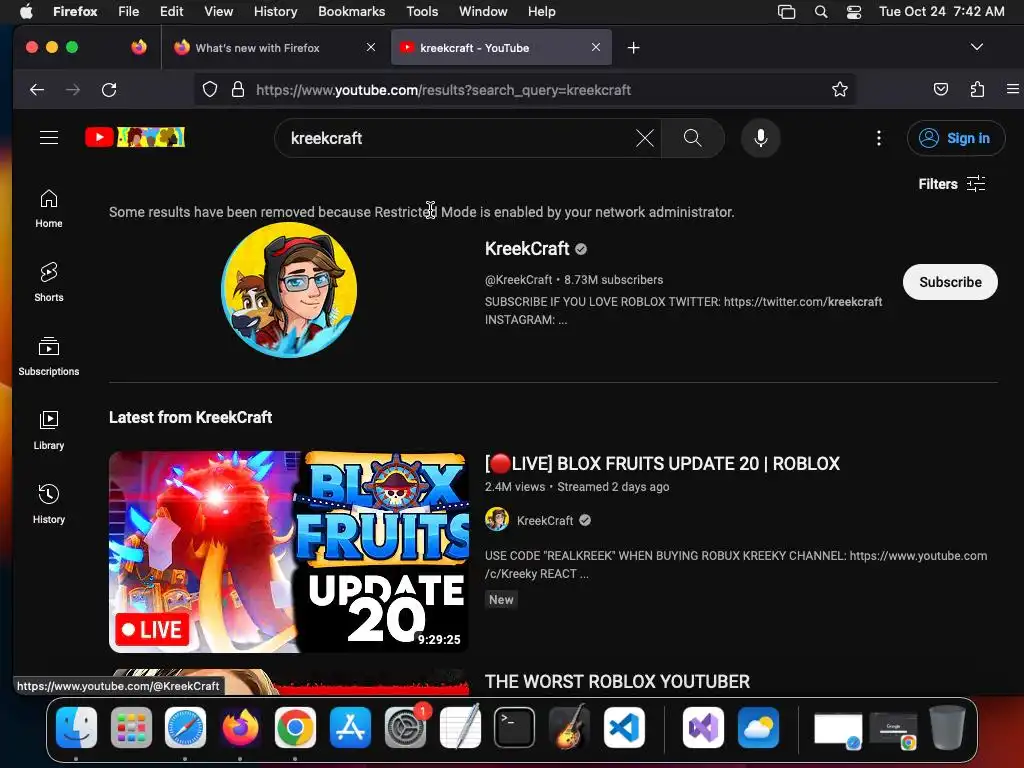
Task: Open KreekCraft channel avatar
Action: [x=289, y=289]
